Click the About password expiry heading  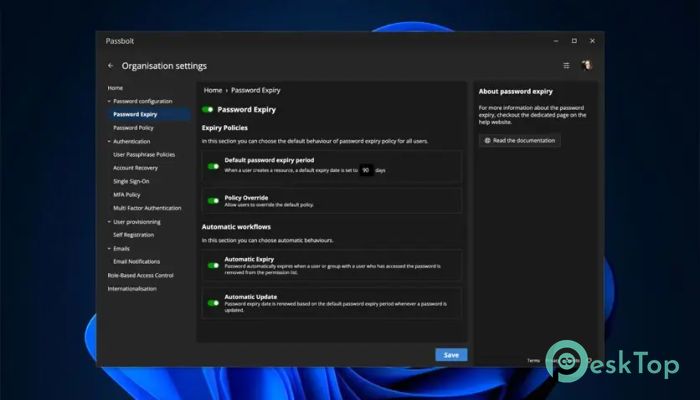(x=516, y=92)
